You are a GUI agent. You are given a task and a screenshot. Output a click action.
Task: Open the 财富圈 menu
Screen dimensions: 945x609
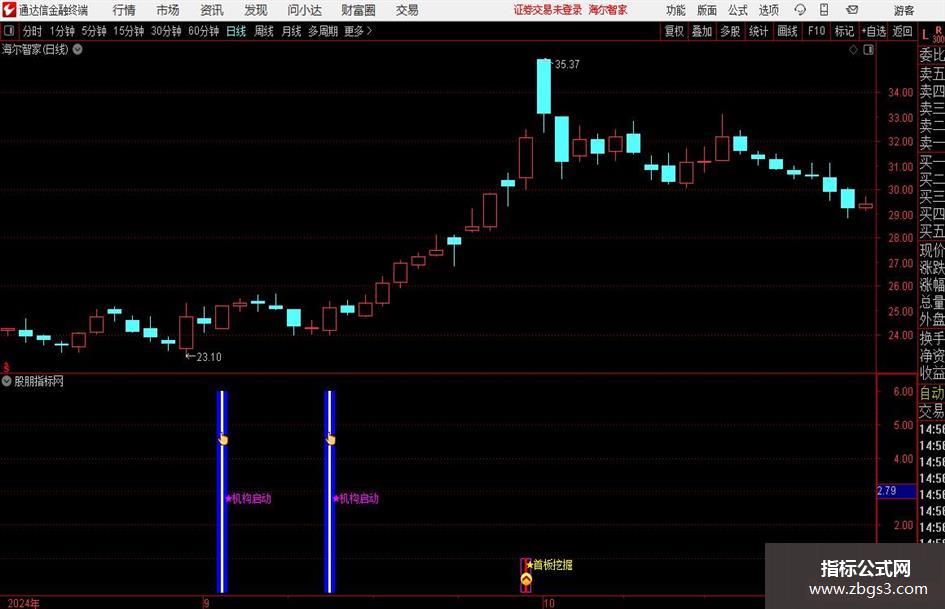click(x=358, y=10)
